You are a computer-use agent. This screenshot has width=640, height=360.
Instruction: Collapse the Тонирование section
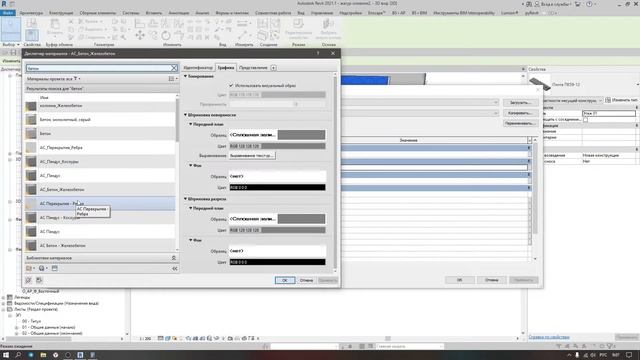point(185,76)
